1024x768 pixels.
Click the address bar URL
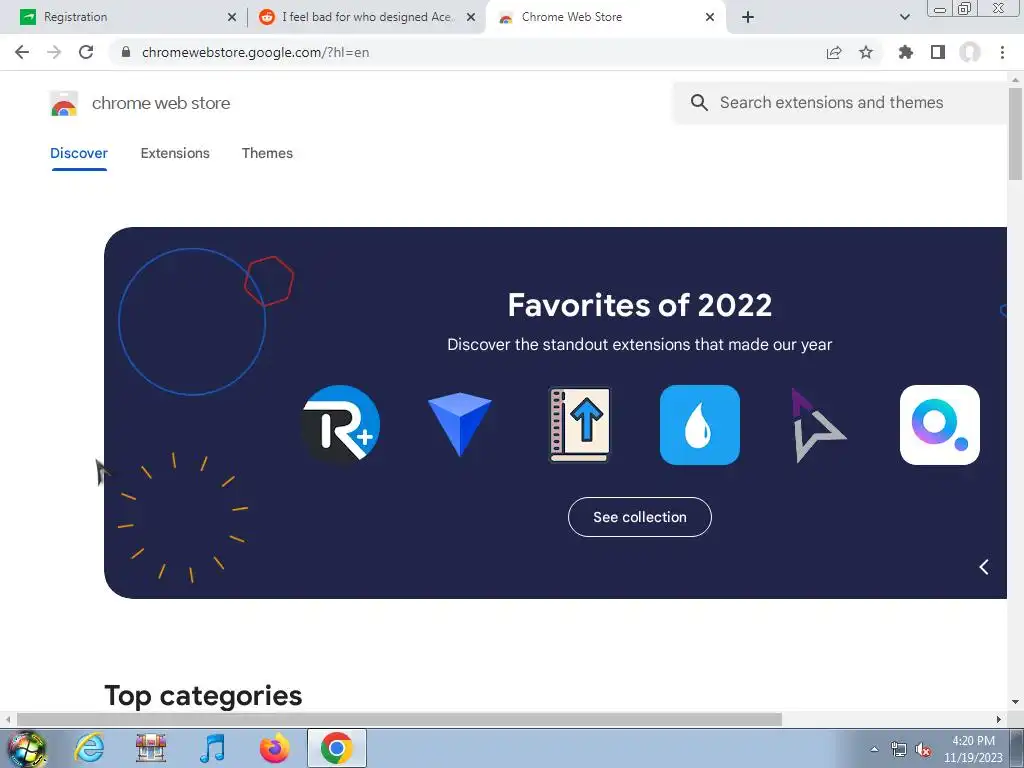[255, 52]
